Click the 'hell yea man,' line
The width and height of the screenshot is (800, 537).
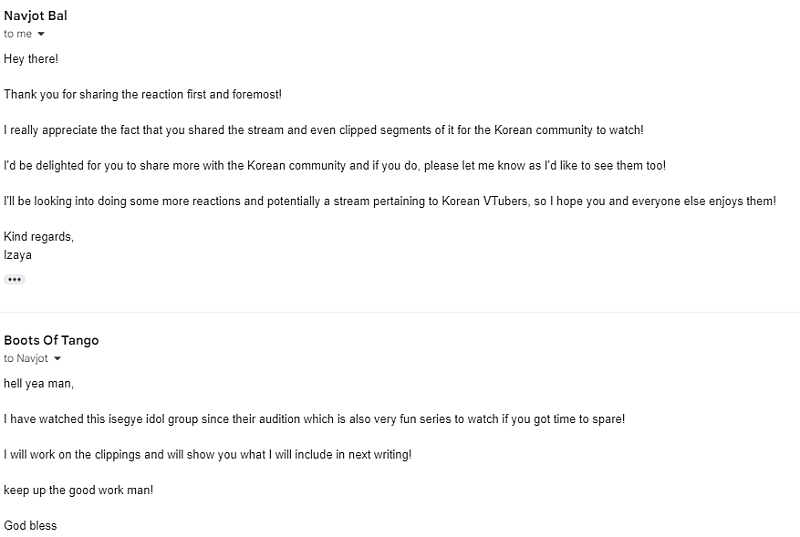click(39, 383)
